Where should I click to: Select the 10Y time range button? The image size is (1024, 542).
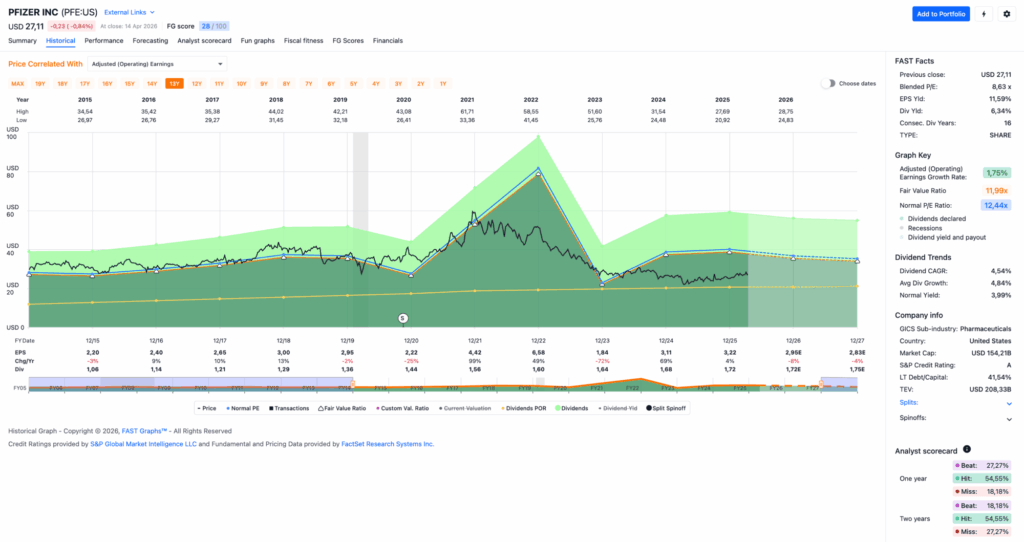241,83
